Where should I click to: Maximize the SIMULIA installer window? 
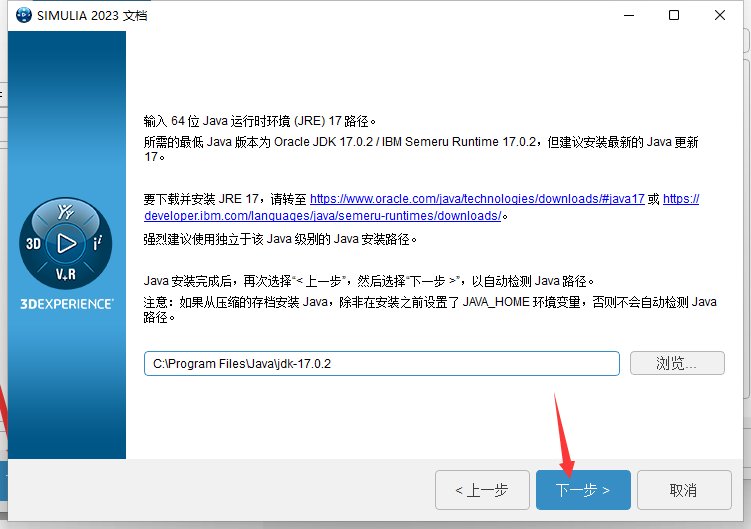pyautogui.click(x=674, y=16)
